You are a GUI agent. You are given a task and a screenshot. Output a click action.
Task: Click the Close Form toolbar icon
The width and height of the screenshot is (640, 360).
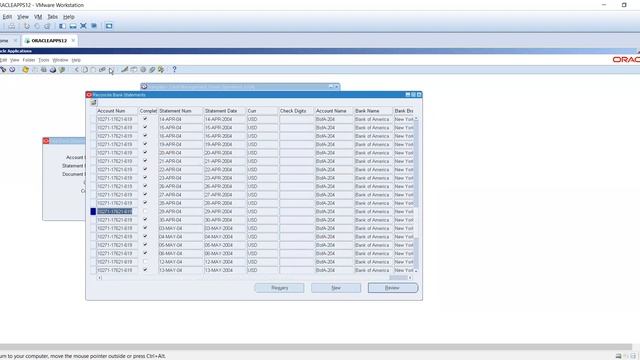point(62,70)
